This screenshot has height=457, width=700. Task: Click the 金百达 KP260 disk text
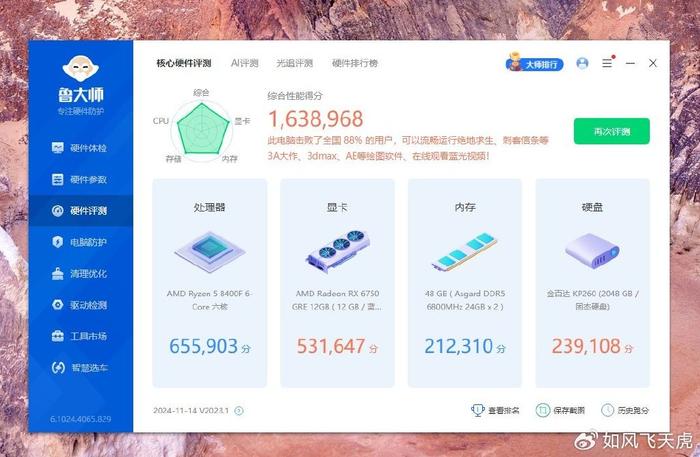tap(592, 300)
